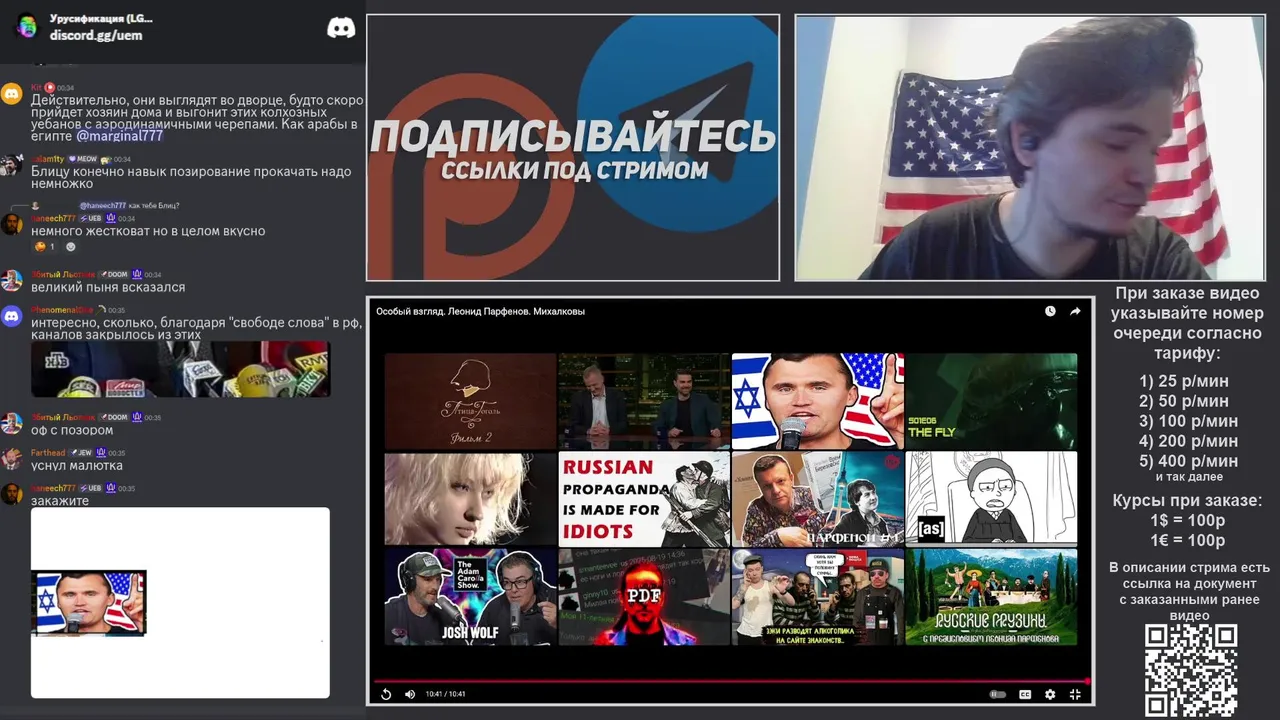1280x720 pixels.
Task: Open the large Israel and USA flags thumbnail
Action: click(818, 401)
